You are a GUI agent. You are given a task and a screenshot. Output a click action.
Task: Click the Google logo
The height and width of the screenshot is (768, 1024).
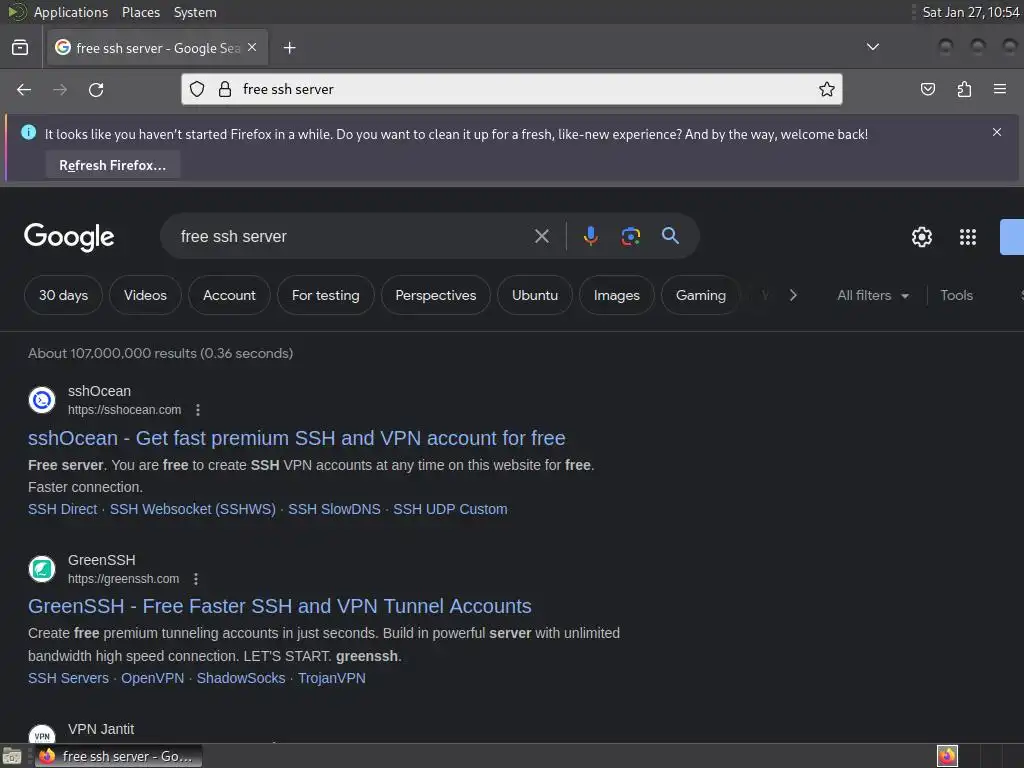[x=69, y=236]
